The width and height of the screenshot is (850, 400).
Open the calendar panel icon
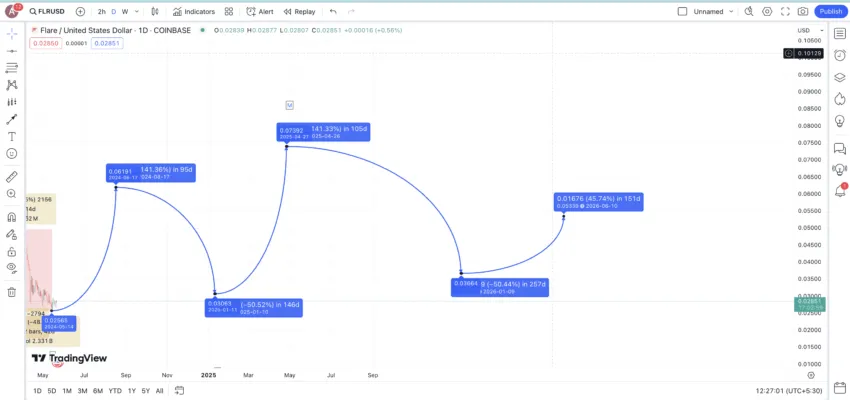pyautogui.click(x=840, y=388)
